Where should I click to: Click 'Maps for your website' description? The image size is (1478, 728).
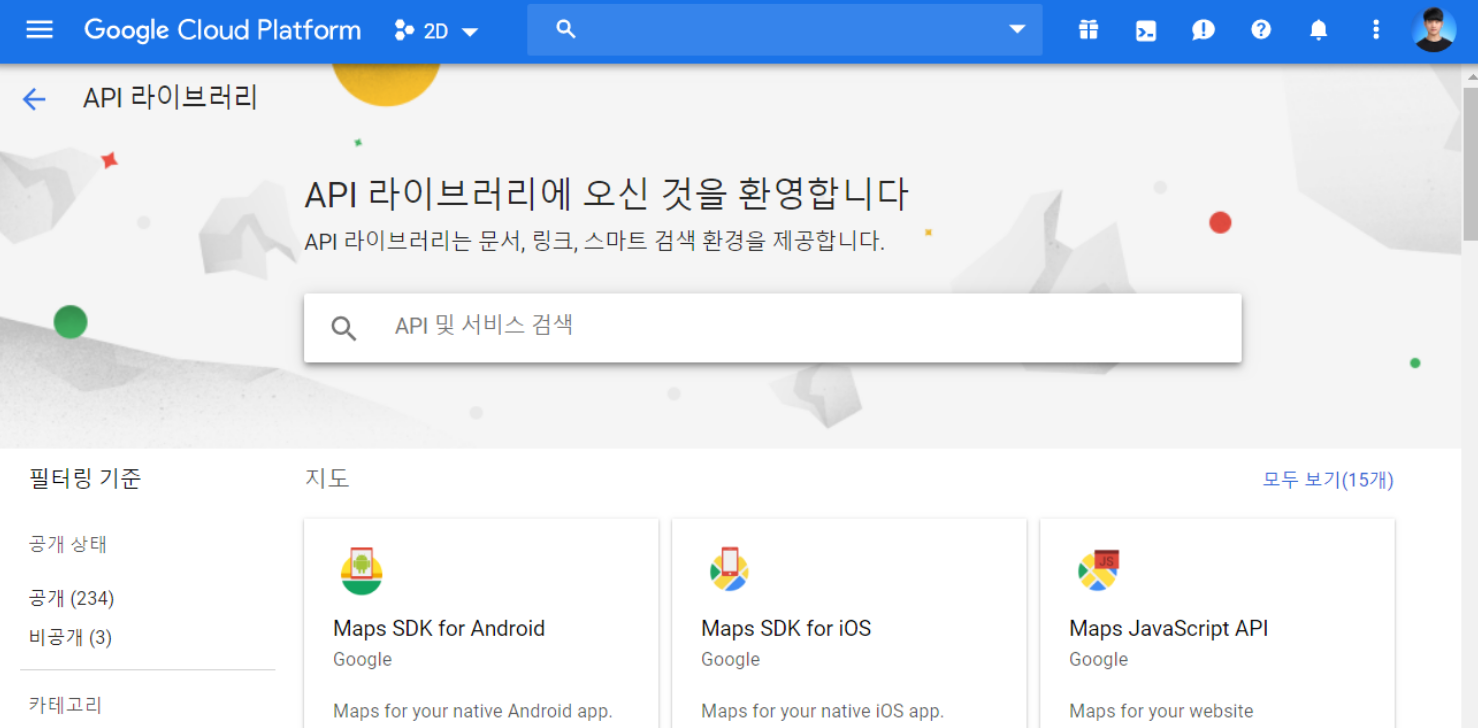pyautogui.click(x=1161, y=712)
